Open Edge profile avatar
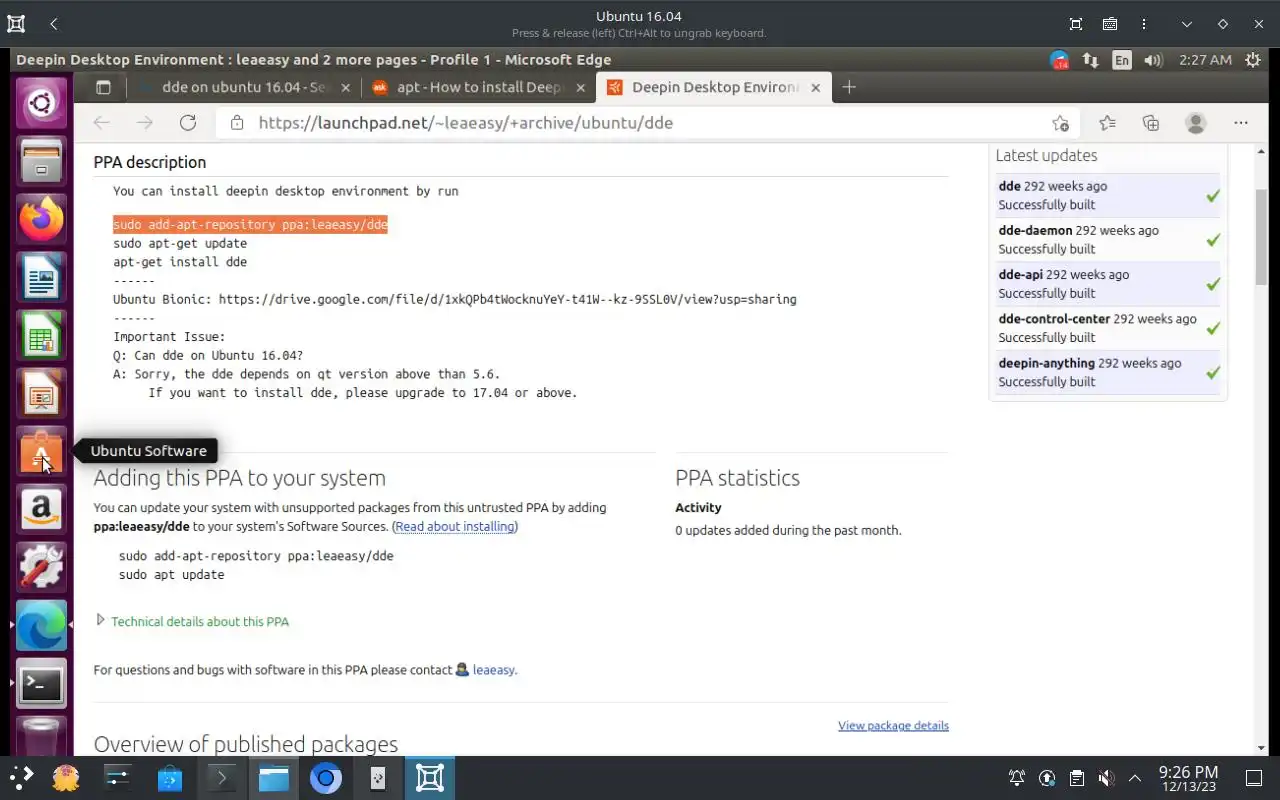This screenshot has width=1280, height=800. 1195,123
